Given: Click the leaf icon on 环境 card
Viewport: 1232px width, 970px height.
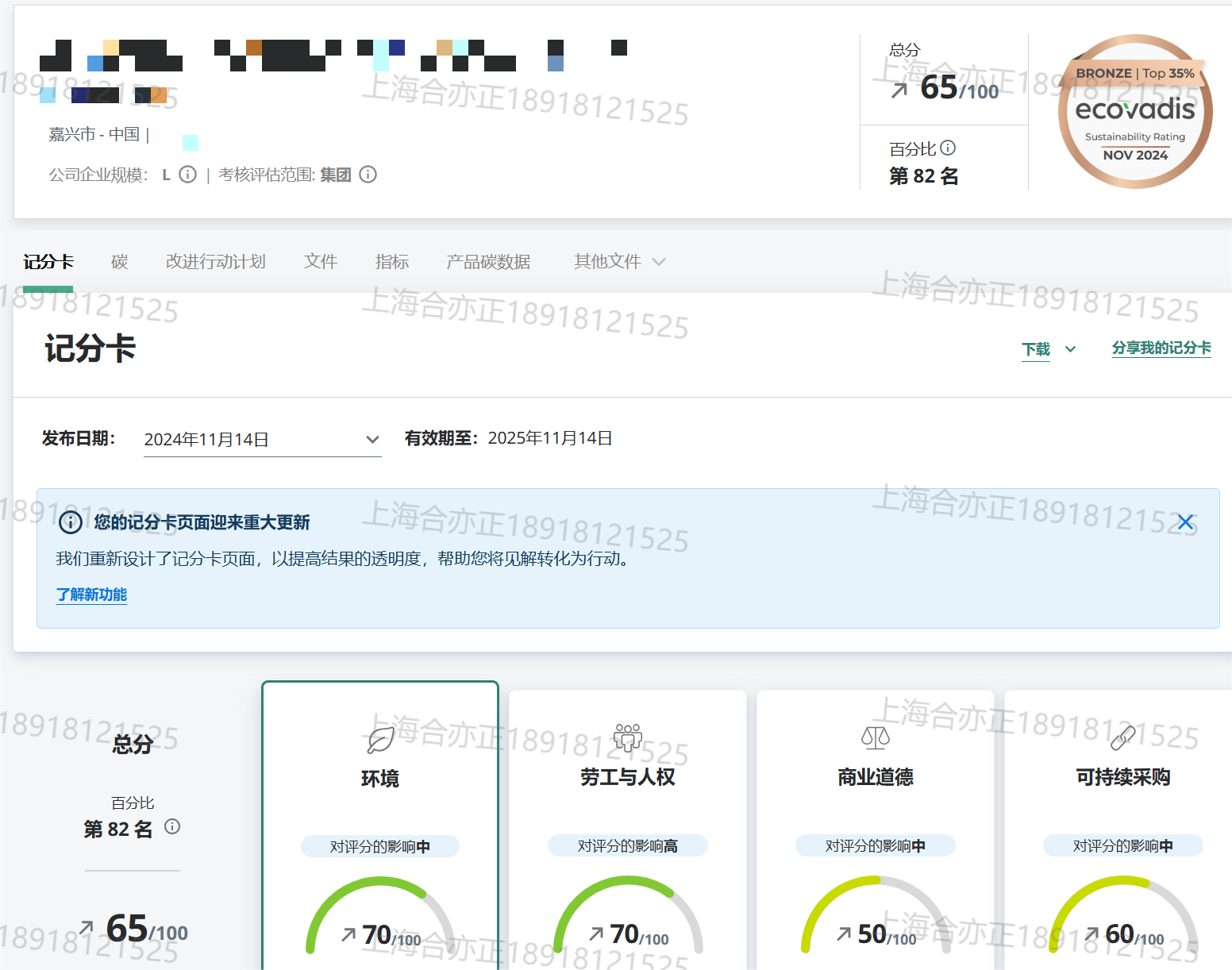Looking at the screenshot, I should 380,740.
